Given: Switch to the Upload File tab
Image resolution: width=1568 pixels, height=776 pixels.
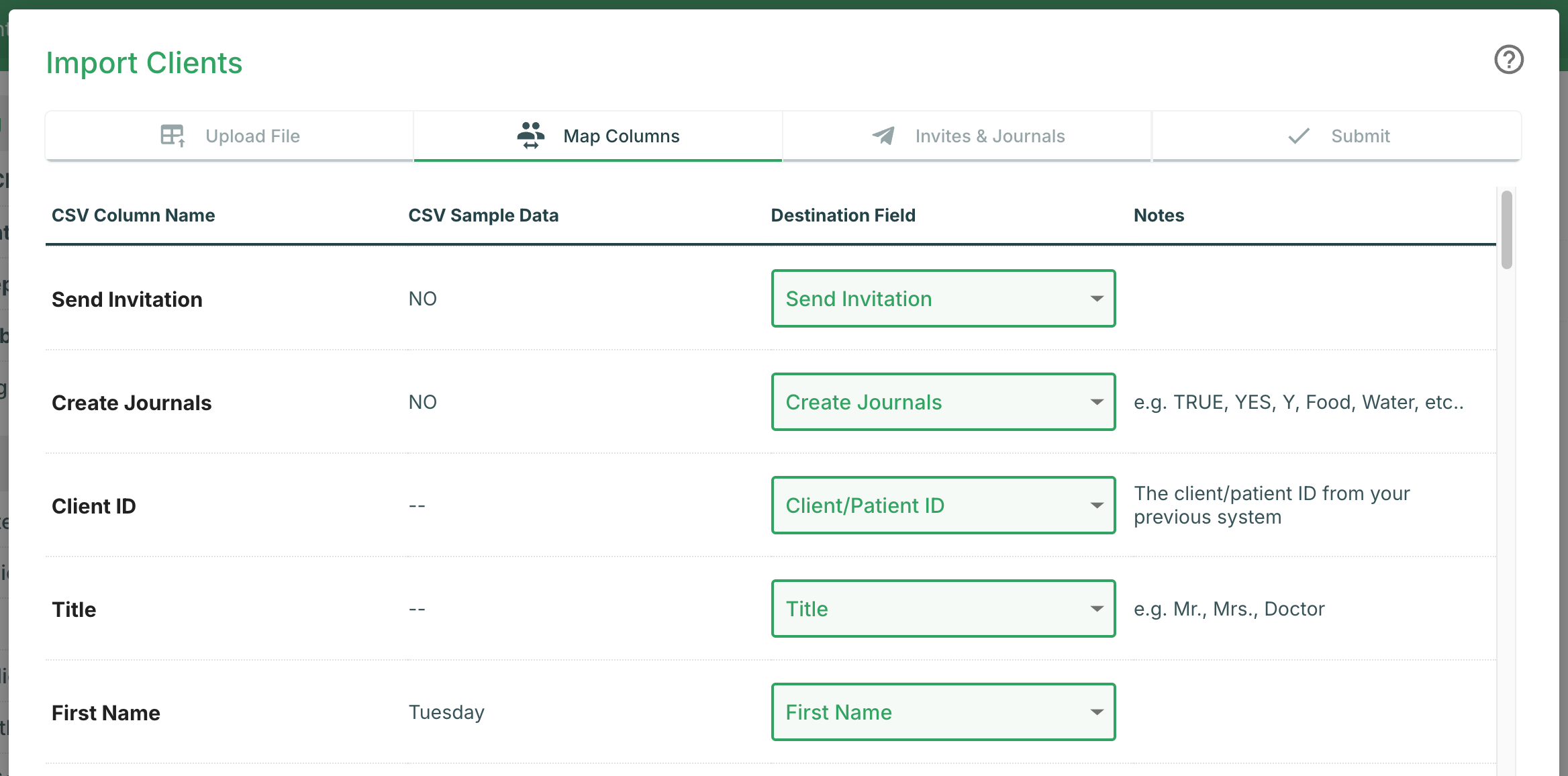Looking at the screenshot, I should coord(252,136).
